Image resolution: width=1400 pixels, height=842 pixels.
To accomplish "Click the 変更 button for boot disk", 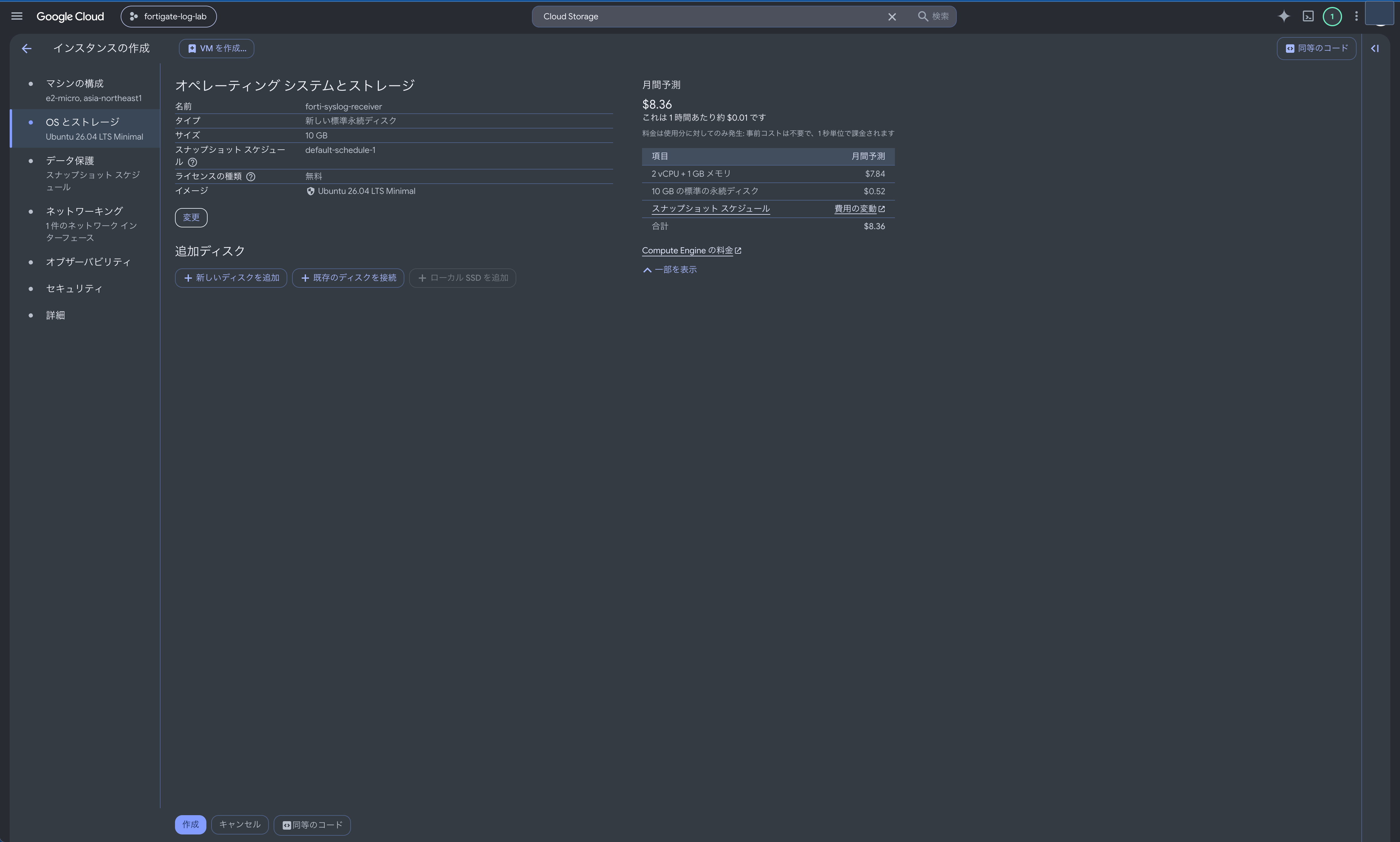I will click(x=191, y=217).
